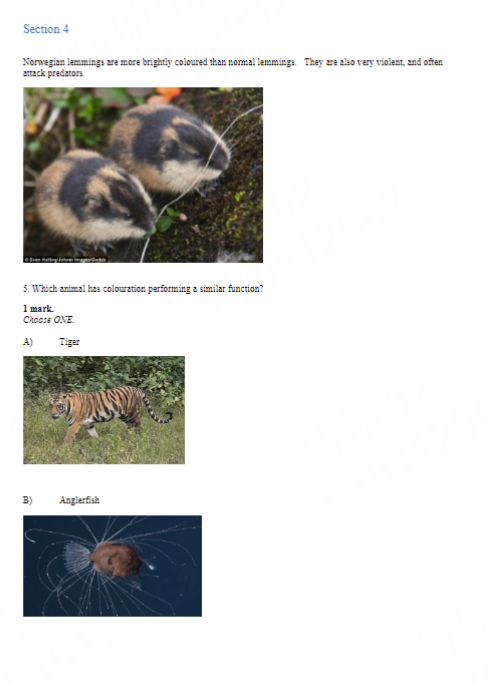Click the "attack predators" line of text
Image resolution: width=490 pixels, height=683 pixels.
(x=53, y=73)
